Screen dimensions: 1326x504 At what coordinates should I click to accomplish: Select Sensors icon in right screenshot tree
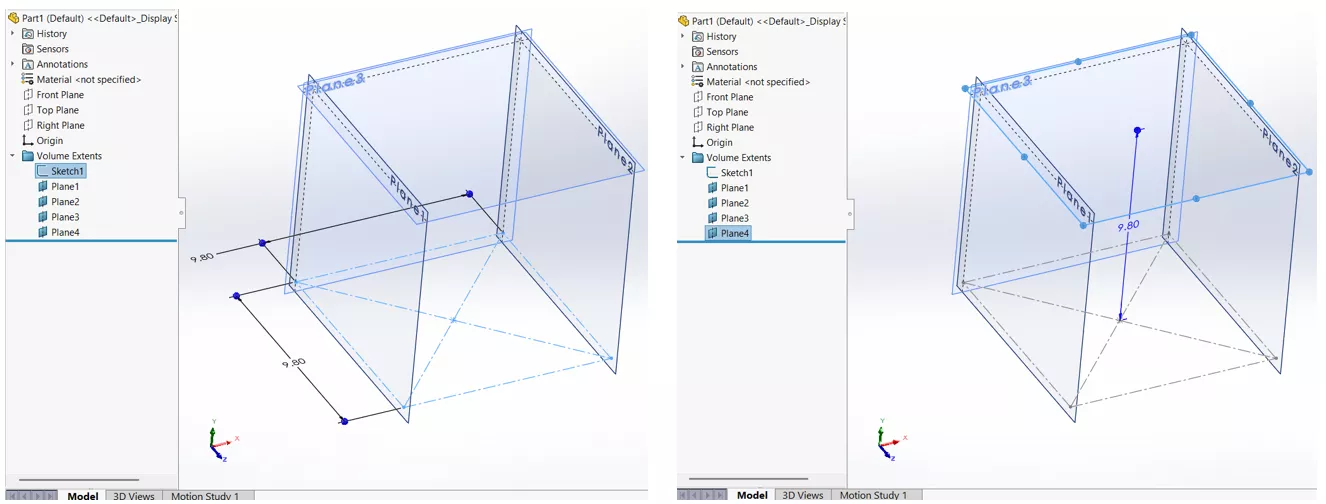point(698,51)
